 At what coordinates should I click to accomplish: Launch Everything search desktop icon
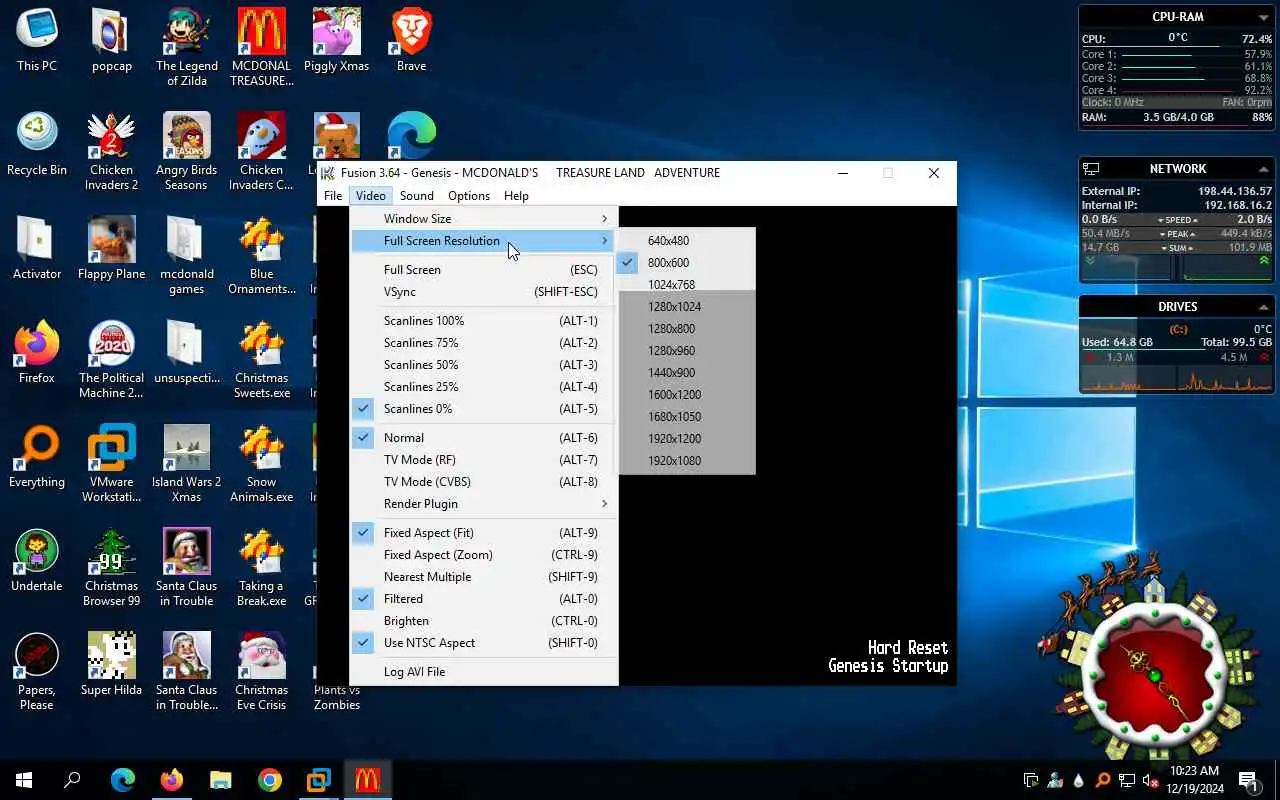point(37,457)
